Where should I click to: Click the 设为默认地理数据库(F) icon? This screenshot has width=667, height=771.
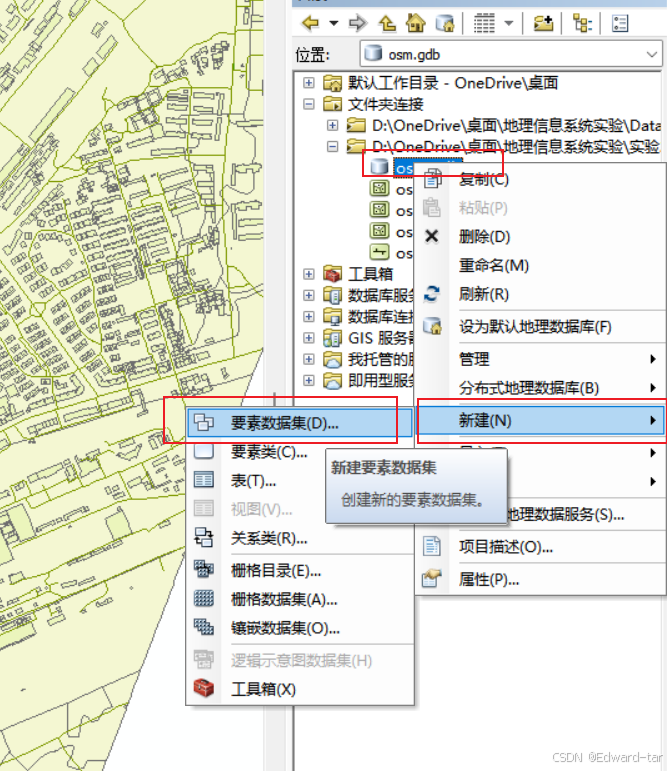pos(432,326)
